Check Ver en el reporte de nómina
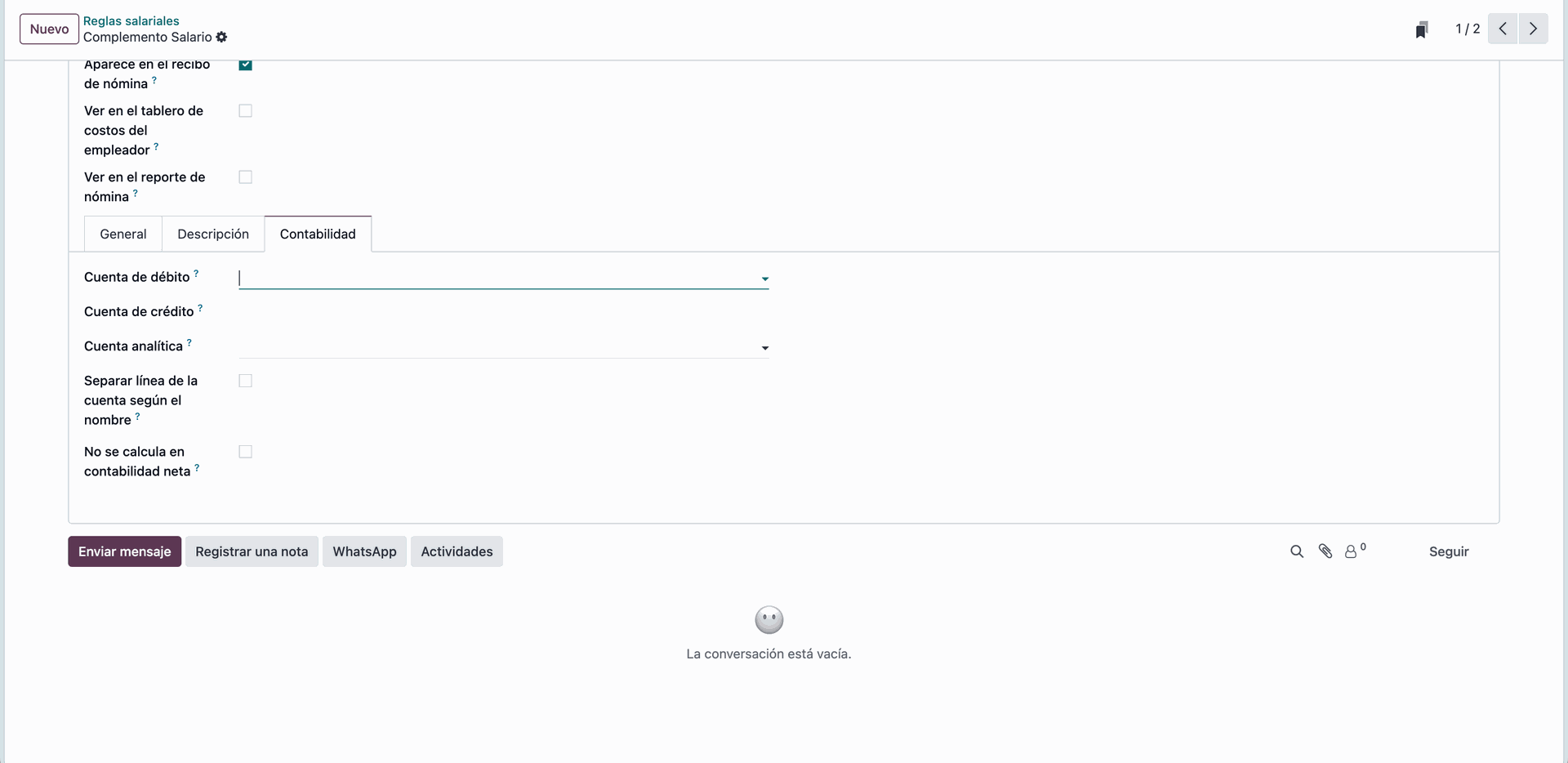This screenshot has height=763, width=1568. tap(245, 177)
